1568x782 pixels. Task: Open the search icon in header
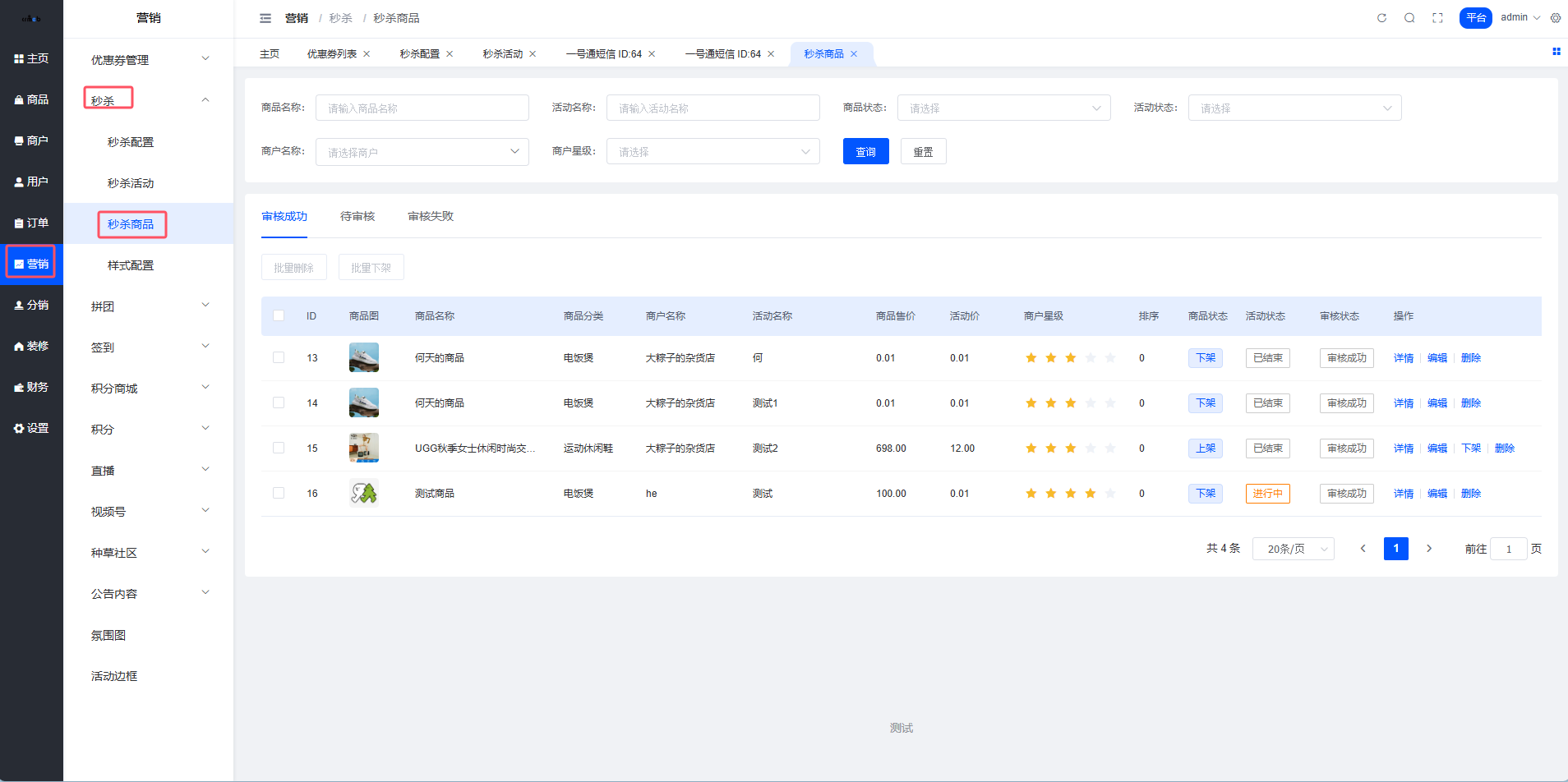click(x=1409, y=18)
